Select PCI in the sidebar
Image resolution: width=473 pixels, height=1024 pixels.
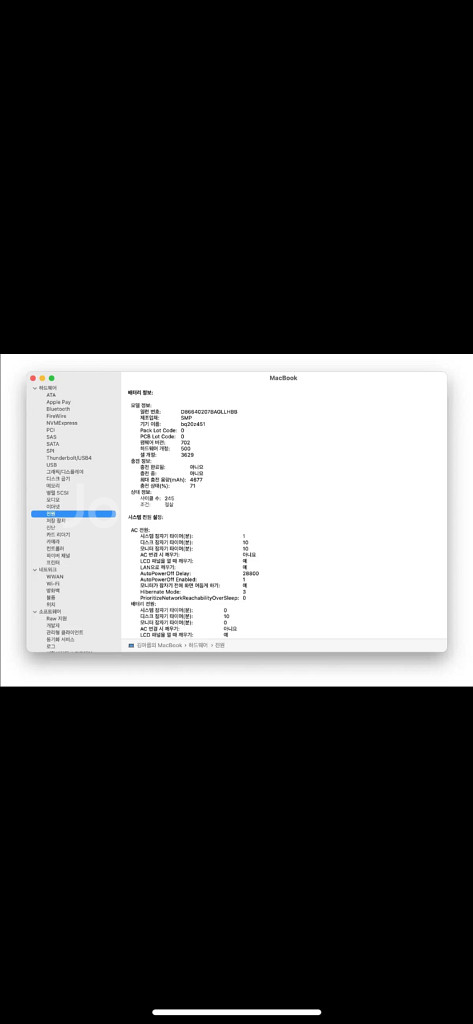(50, 430)
